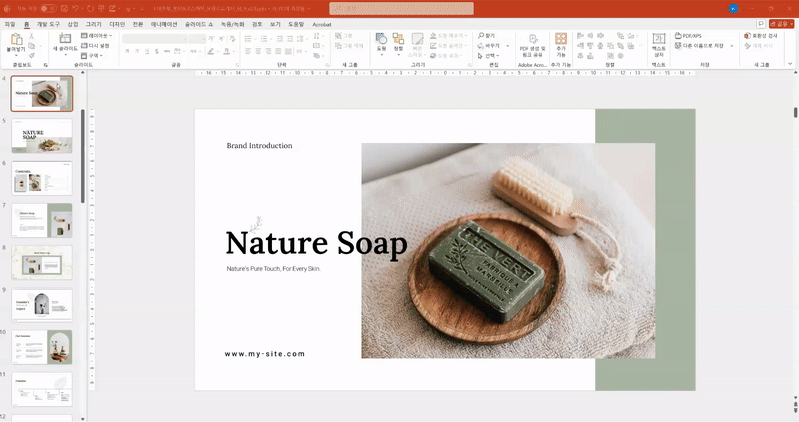Toggle text shadow (S) in font group
799x422 pixels.
click(156, 51)
